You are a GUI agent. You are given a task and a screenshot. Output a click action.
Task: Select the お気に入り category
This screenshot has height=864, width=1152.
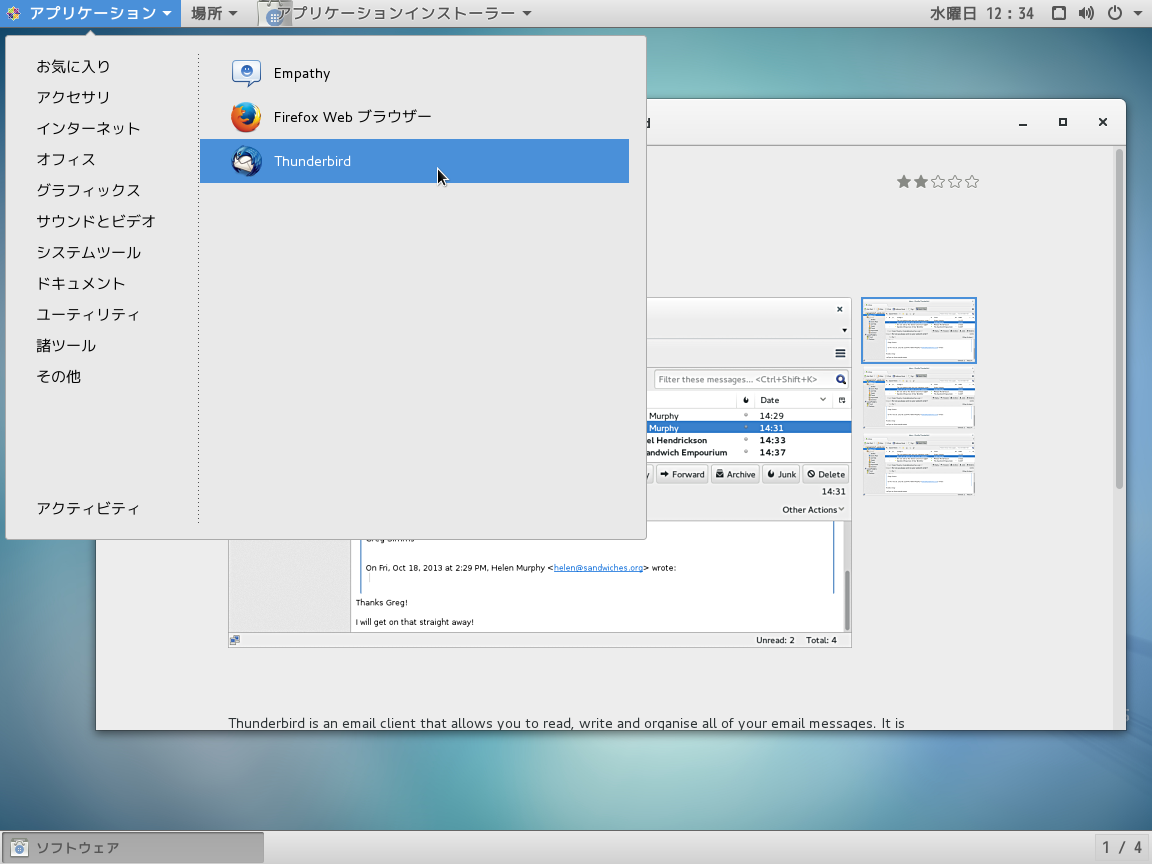click(73, 66)
